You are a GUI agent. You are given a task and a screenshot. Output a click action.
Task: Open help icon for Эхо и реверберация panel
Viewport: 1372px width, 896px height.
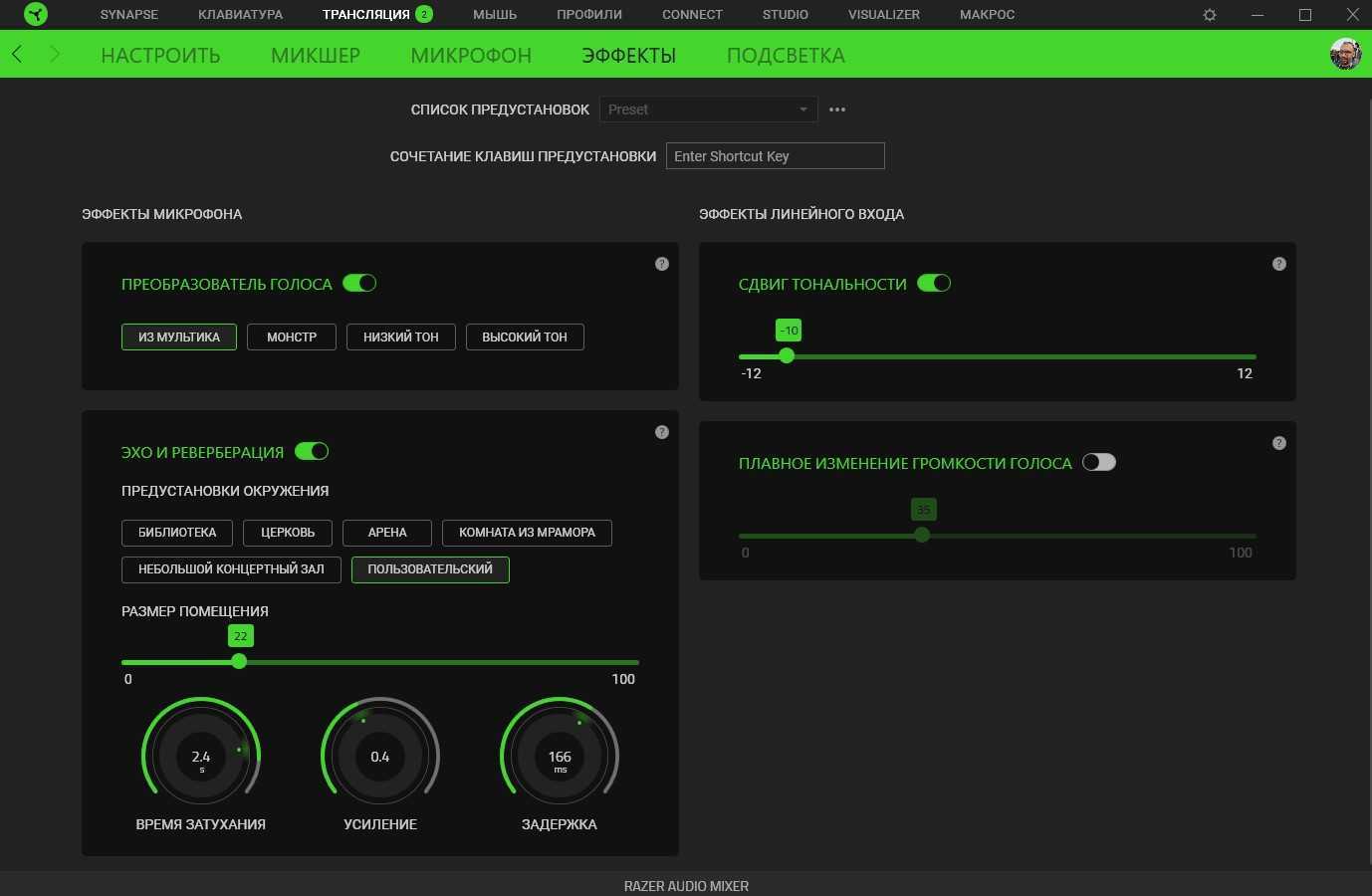pos(662,432)
